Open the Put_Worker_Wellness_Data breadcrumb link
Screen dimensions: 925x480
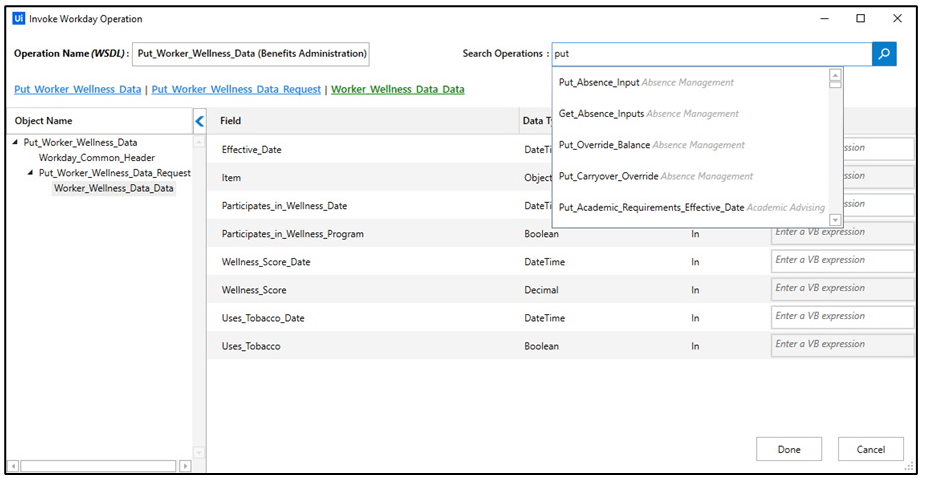coord(77,89)
